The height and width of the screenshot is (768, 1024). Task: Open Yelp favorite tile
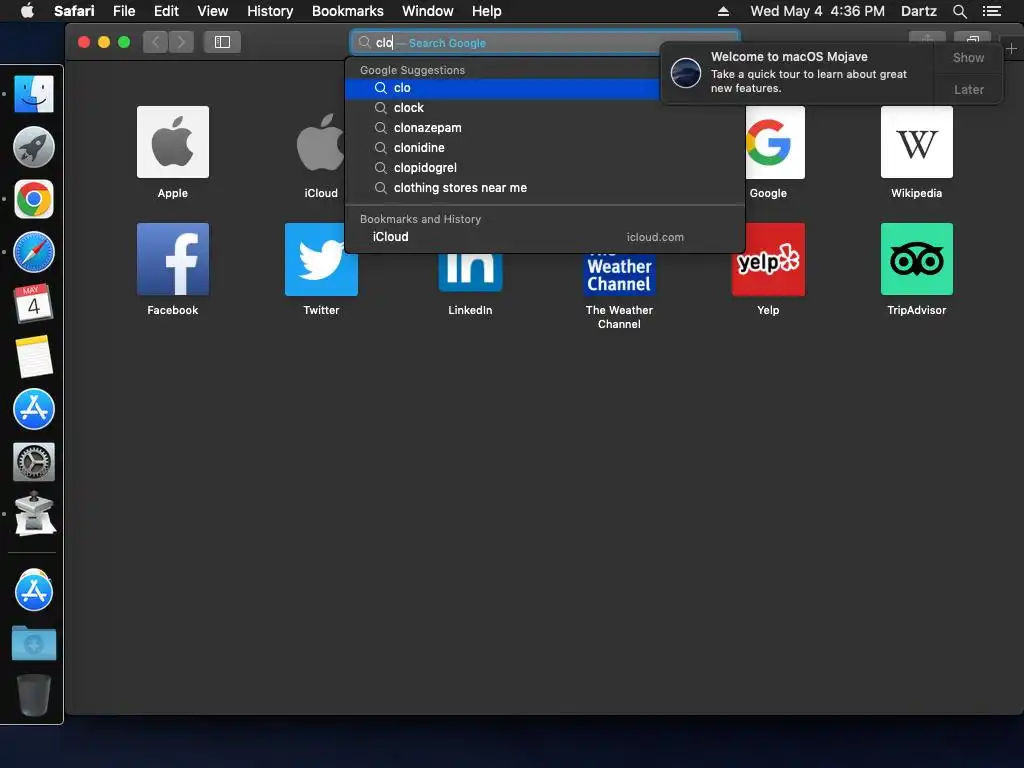click(x=768, y=259)
